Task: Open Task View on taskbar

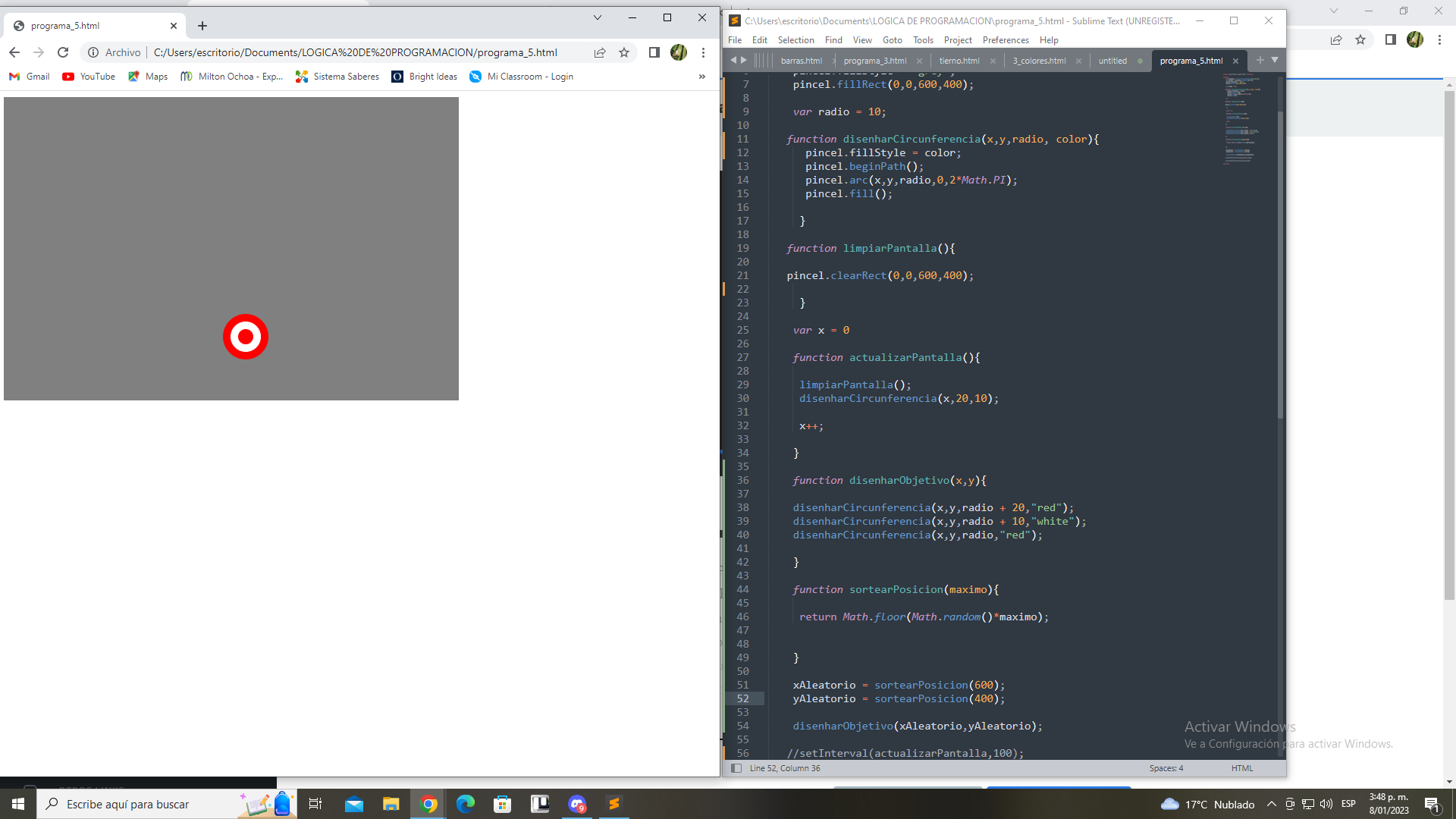Action: 315,804
